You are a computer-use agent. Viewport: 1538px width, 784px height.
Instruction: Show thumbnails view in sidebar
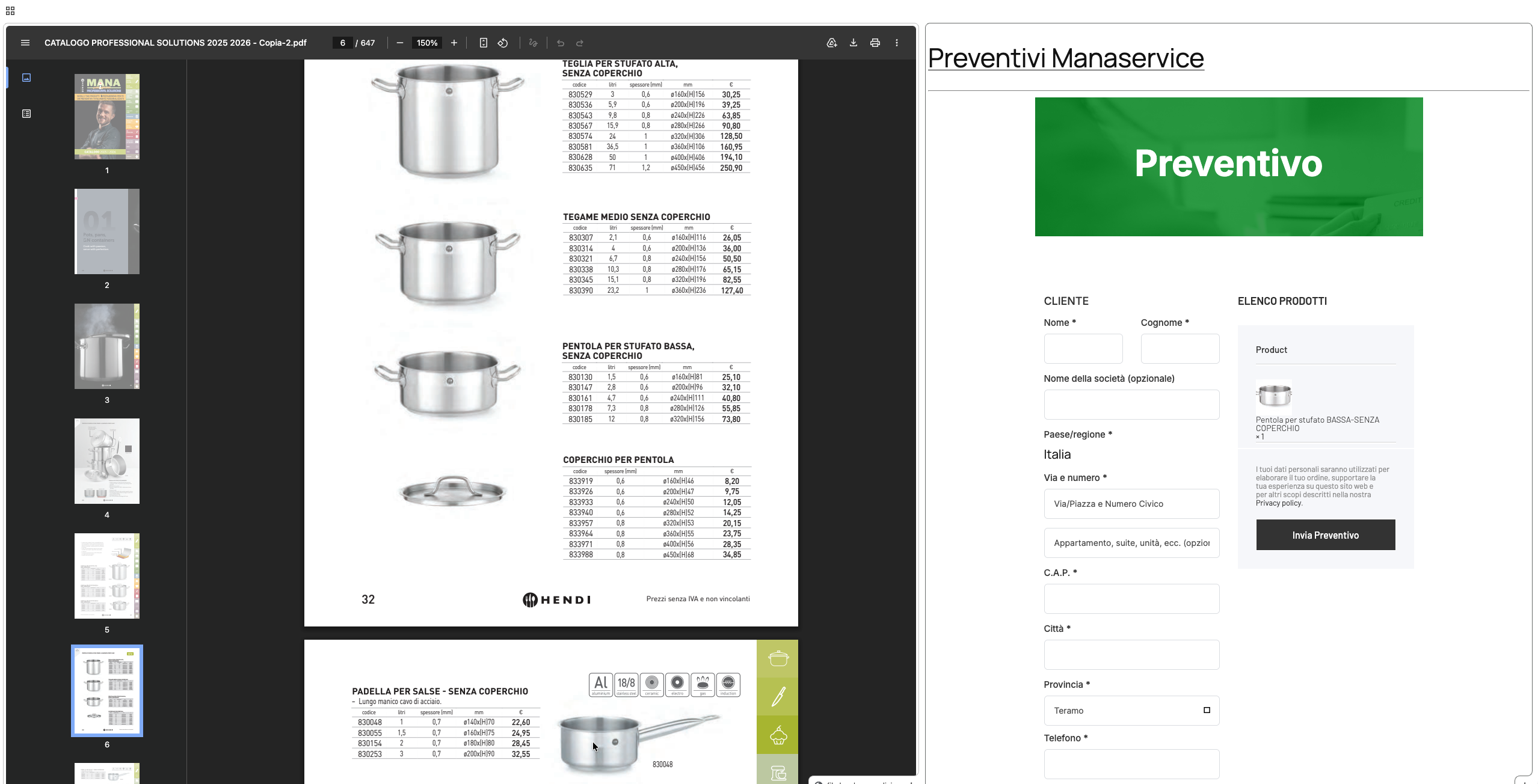click(x=26, y=78)
